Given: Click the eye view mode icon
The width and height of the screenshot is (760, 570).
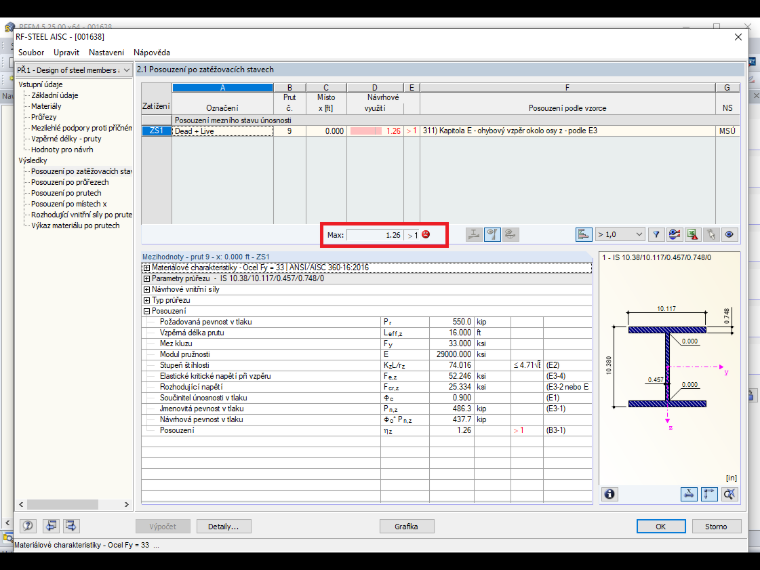Looking at the screenshot, I should click(x=729, y=235).
